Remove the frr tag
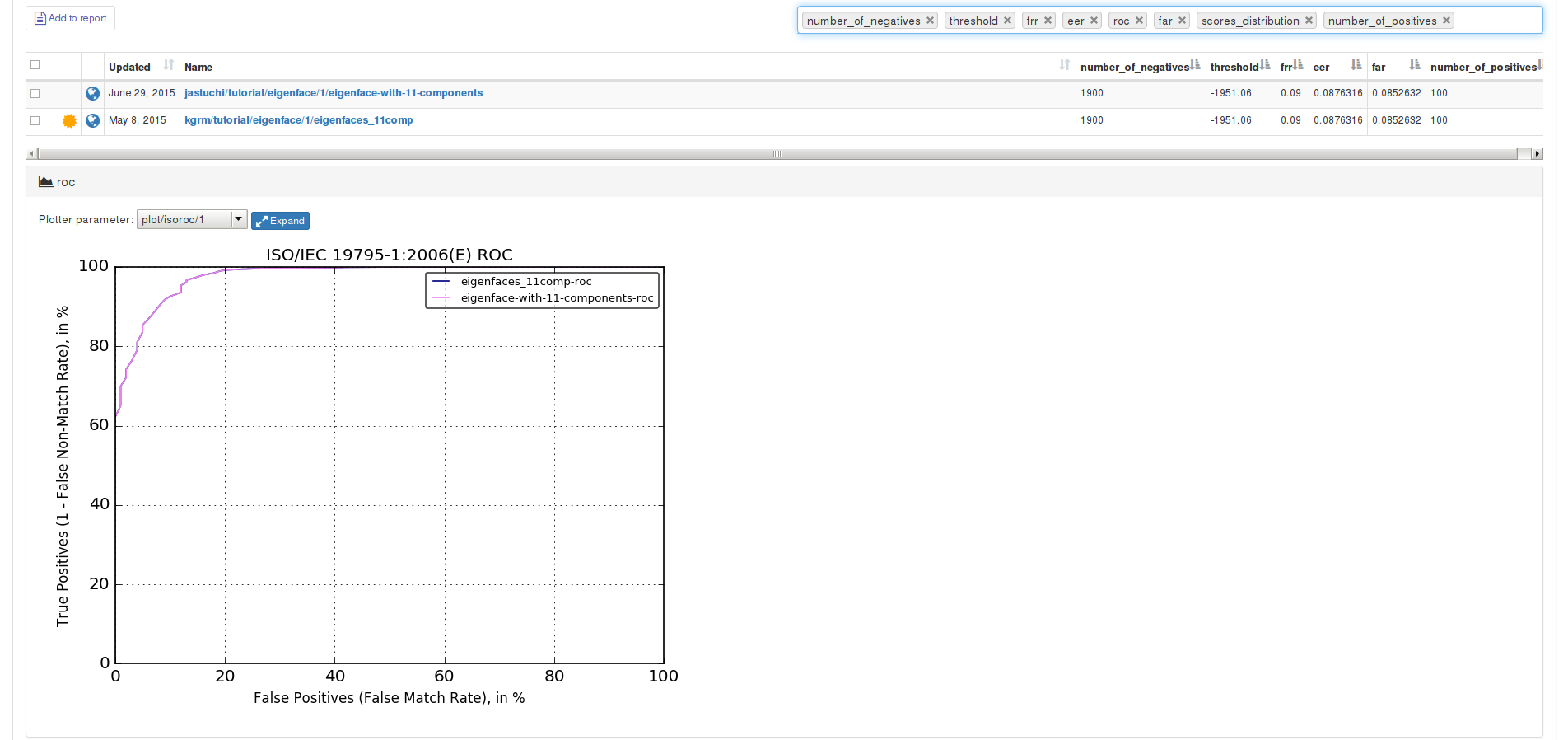1568x740 pixels. [x=1048, y=21]
